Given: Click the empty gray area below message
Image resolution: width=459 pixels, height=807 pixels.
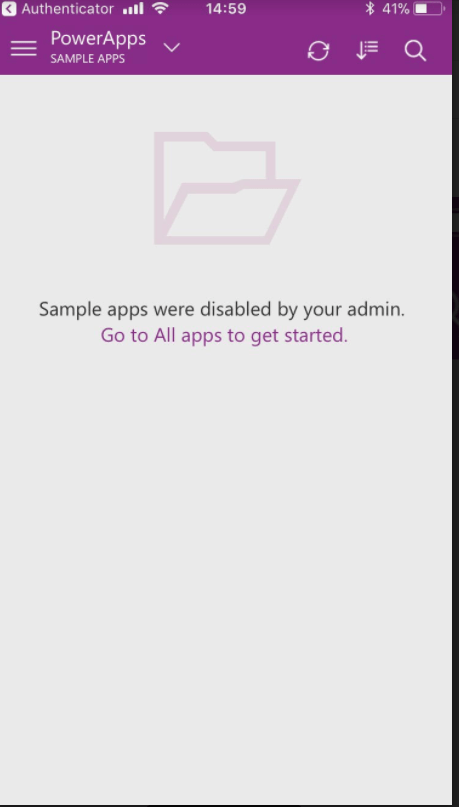Looking at the screenshot, I should tap(226, 566).
